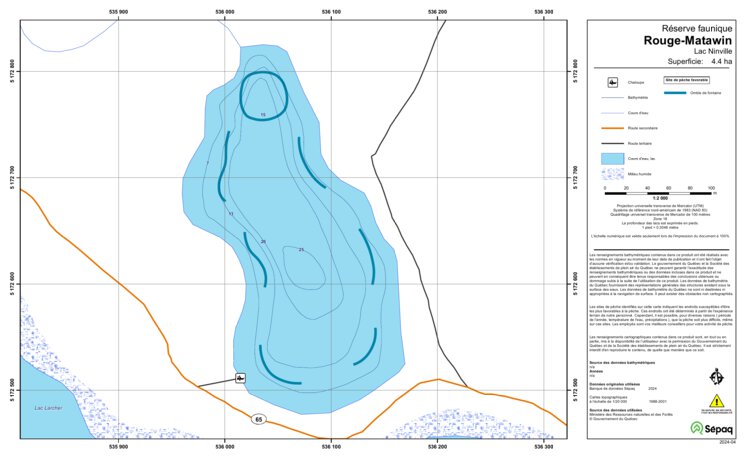The height and width of the screenshot is (459, 756).
Task: Click the Lac Larcher label on the map
Action: (x=48, y=408)
